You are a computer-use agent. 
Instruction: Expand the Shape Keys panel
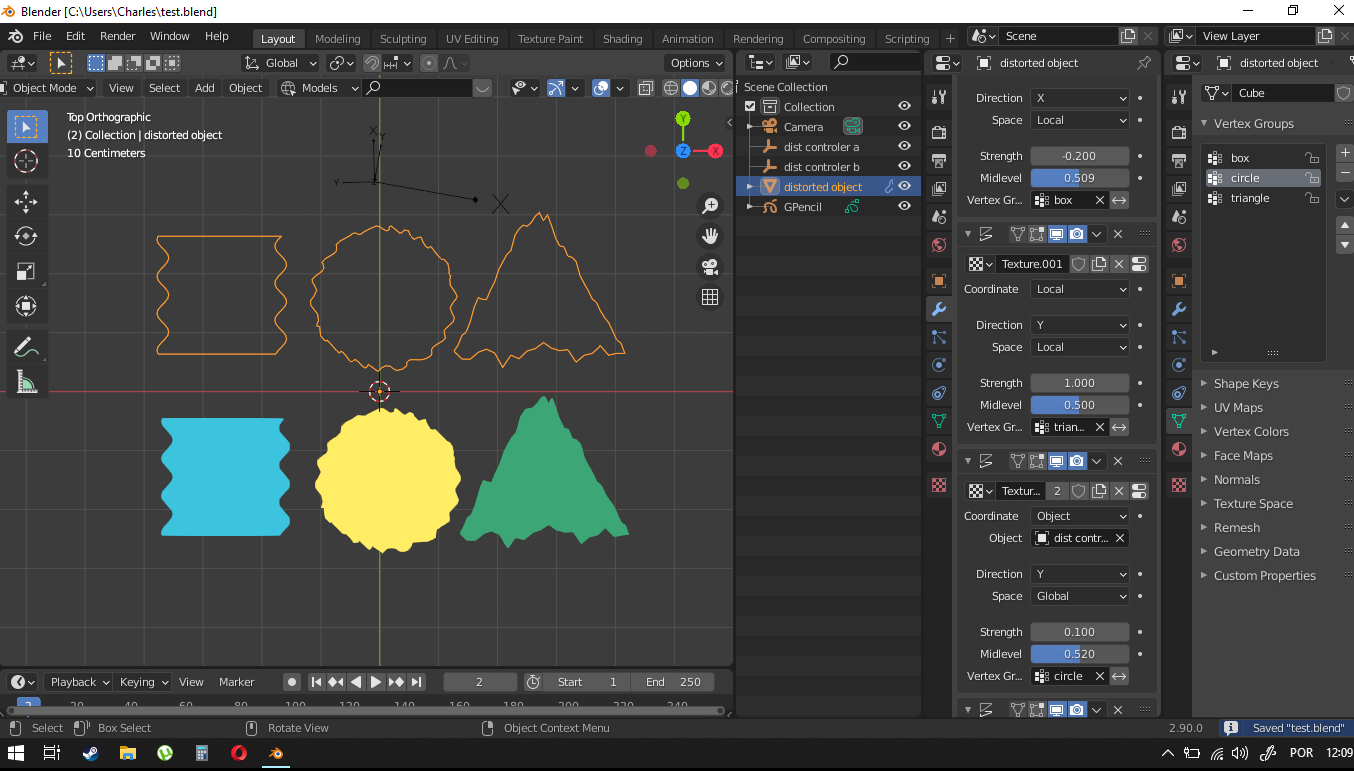[x=1246, y=384]
